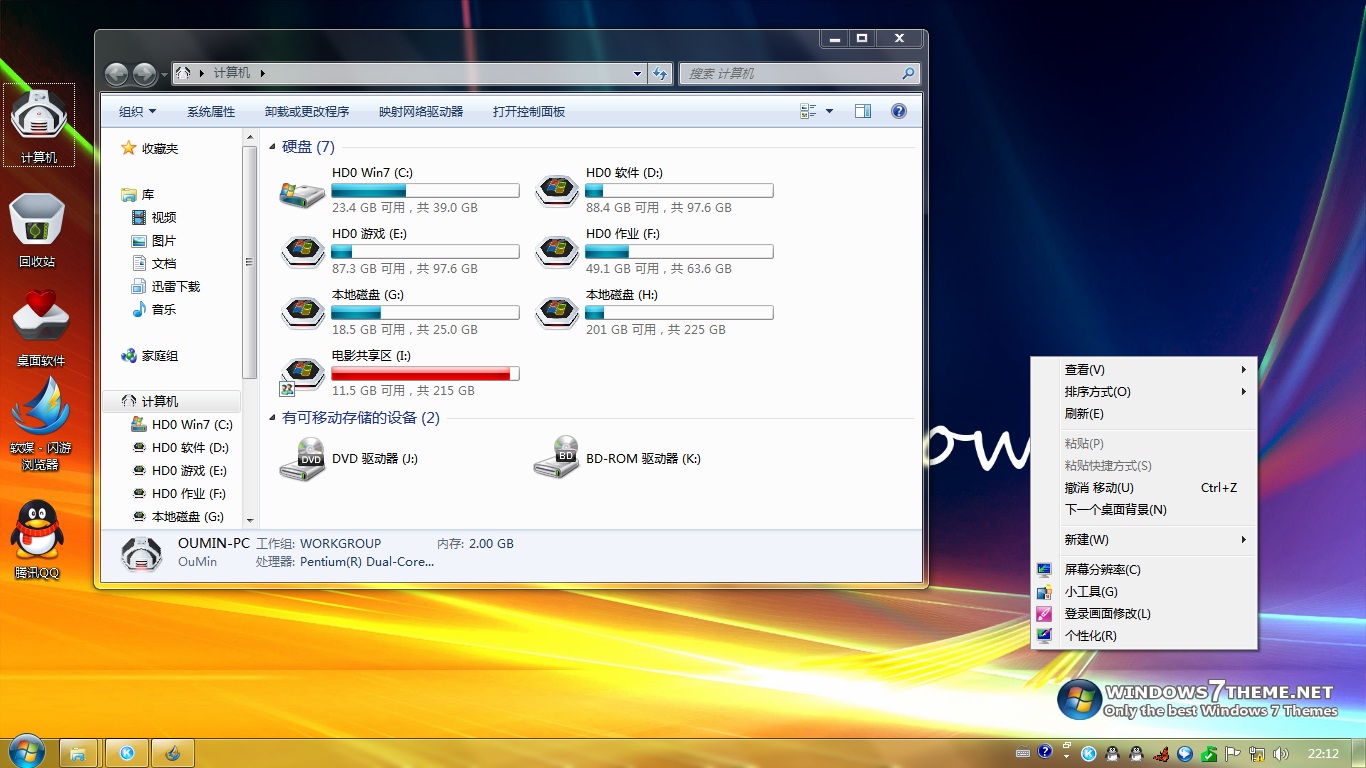Select 收藏夹 in navigation pane

pyautogui.click(x=149, y=149)
